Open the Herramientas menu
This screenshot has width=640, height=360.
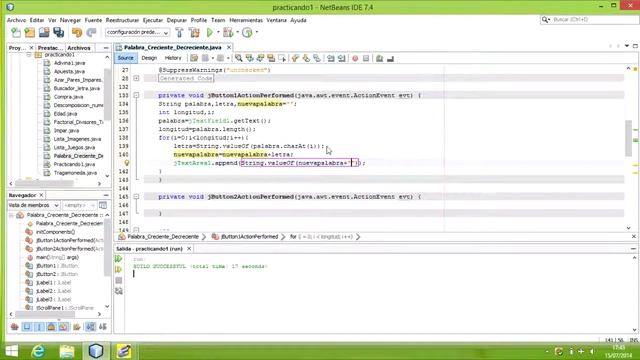[246, 20]
